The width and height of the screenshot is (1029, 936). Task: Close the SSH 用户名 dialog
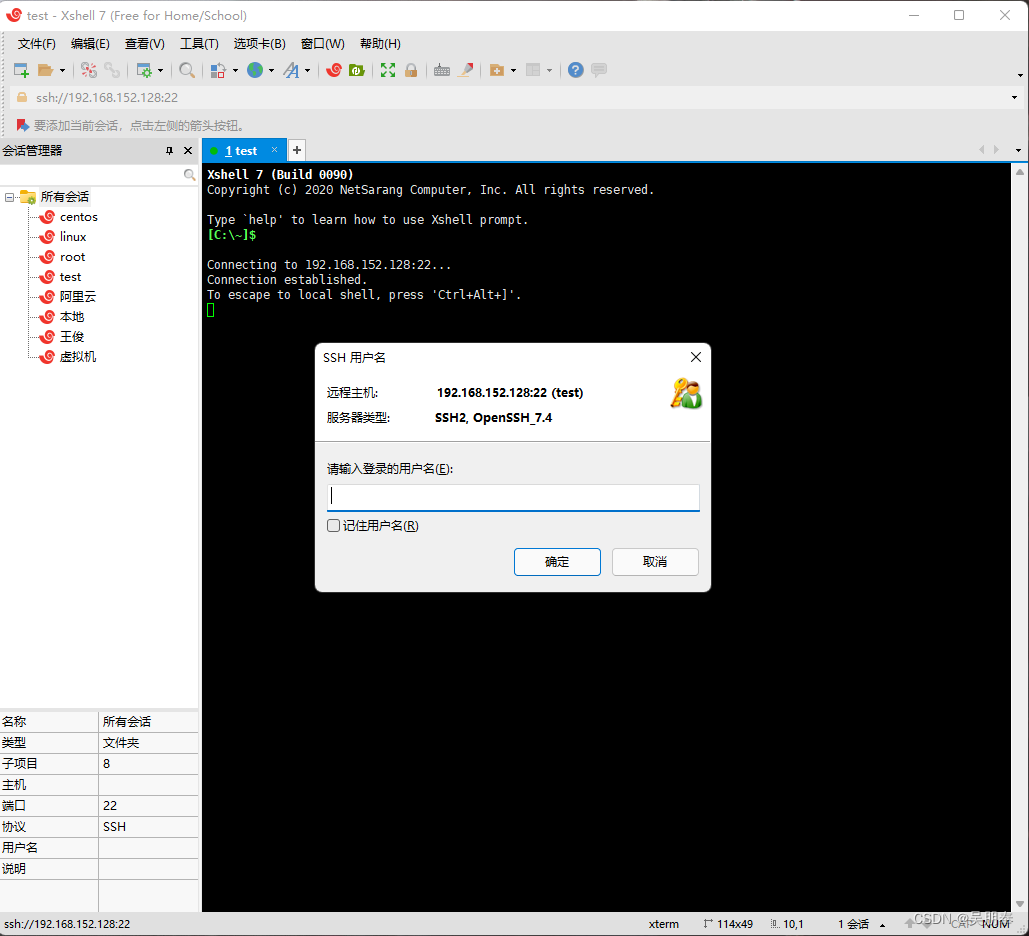pyautogui.click(x=696, y=357)
